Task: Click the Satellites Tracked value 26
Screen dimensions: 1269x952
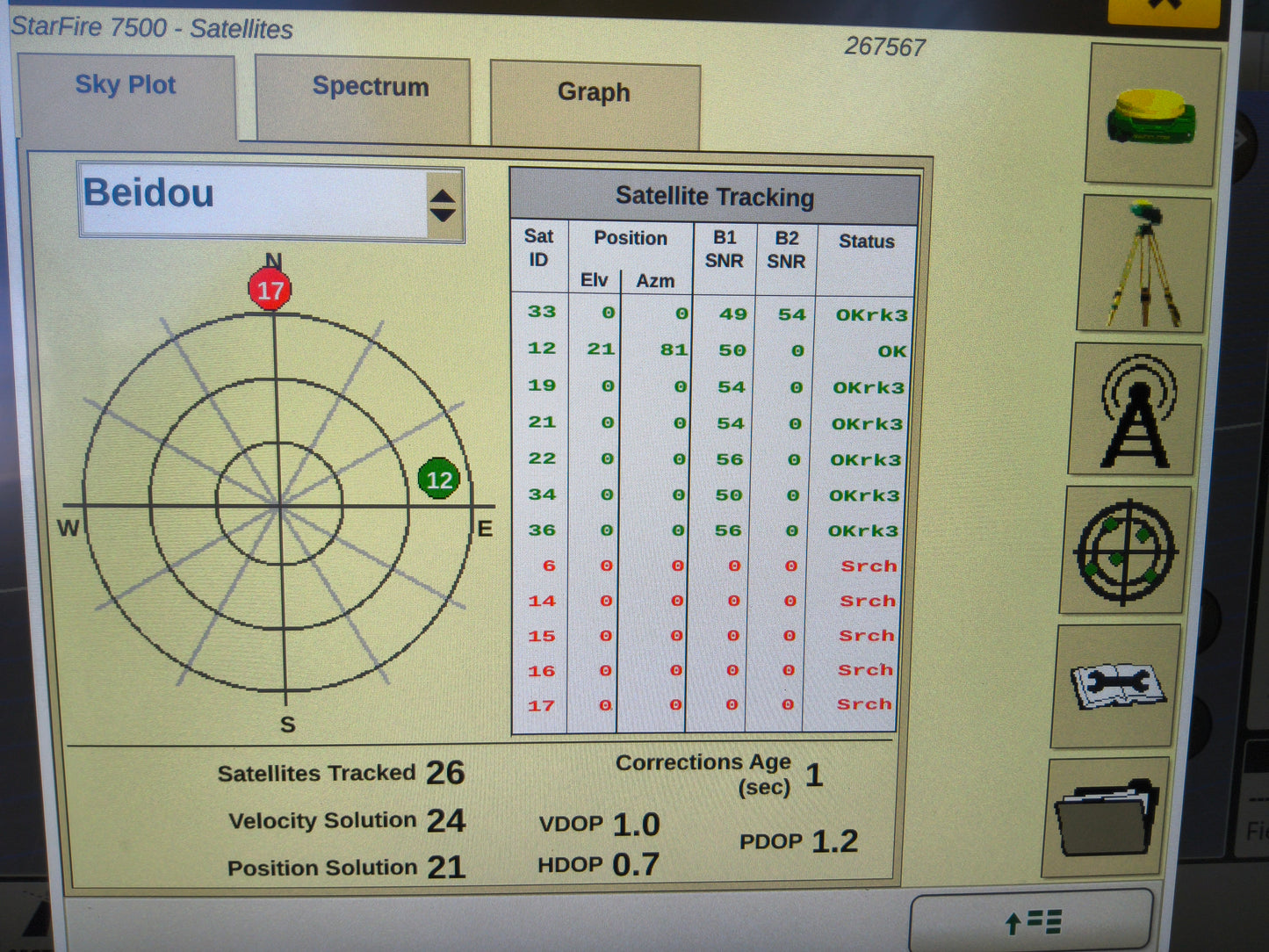Action: (x=445, y=773)
